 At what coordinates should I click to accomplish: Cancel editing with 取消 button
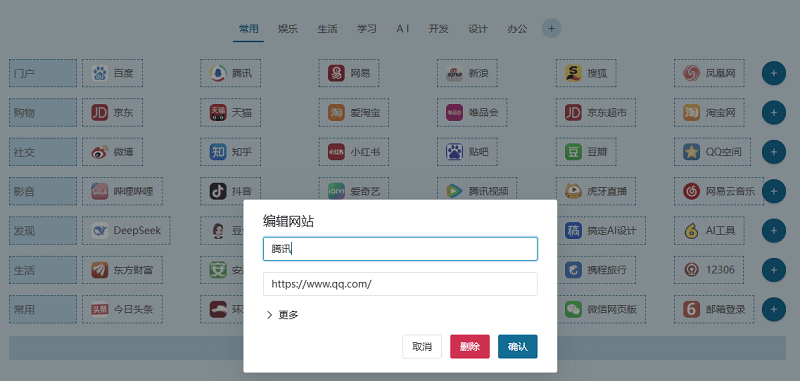(422, 347)
